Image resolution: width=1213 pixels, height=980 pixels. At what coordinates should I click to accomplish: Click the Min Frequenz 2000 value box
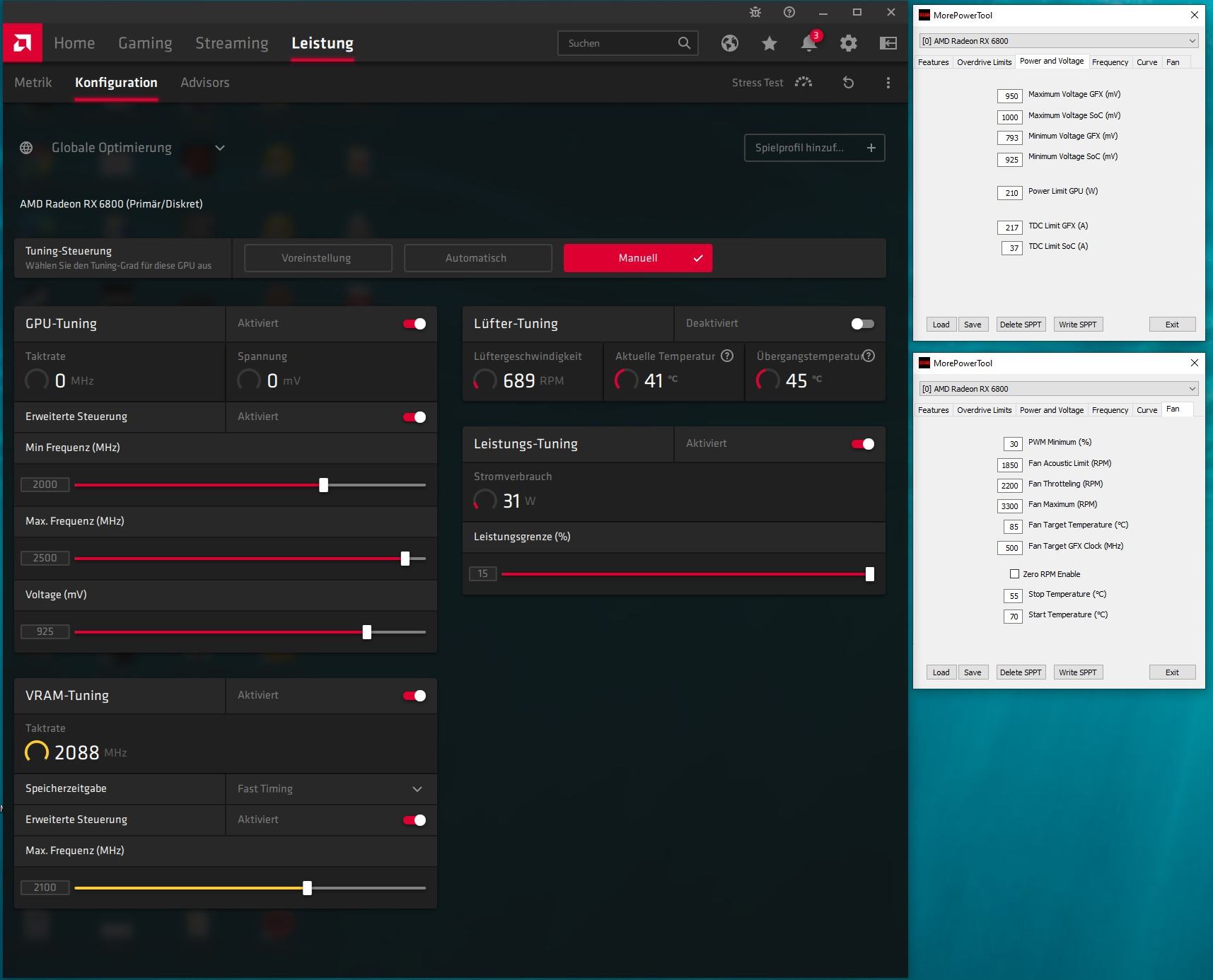[x=45, y=484]
